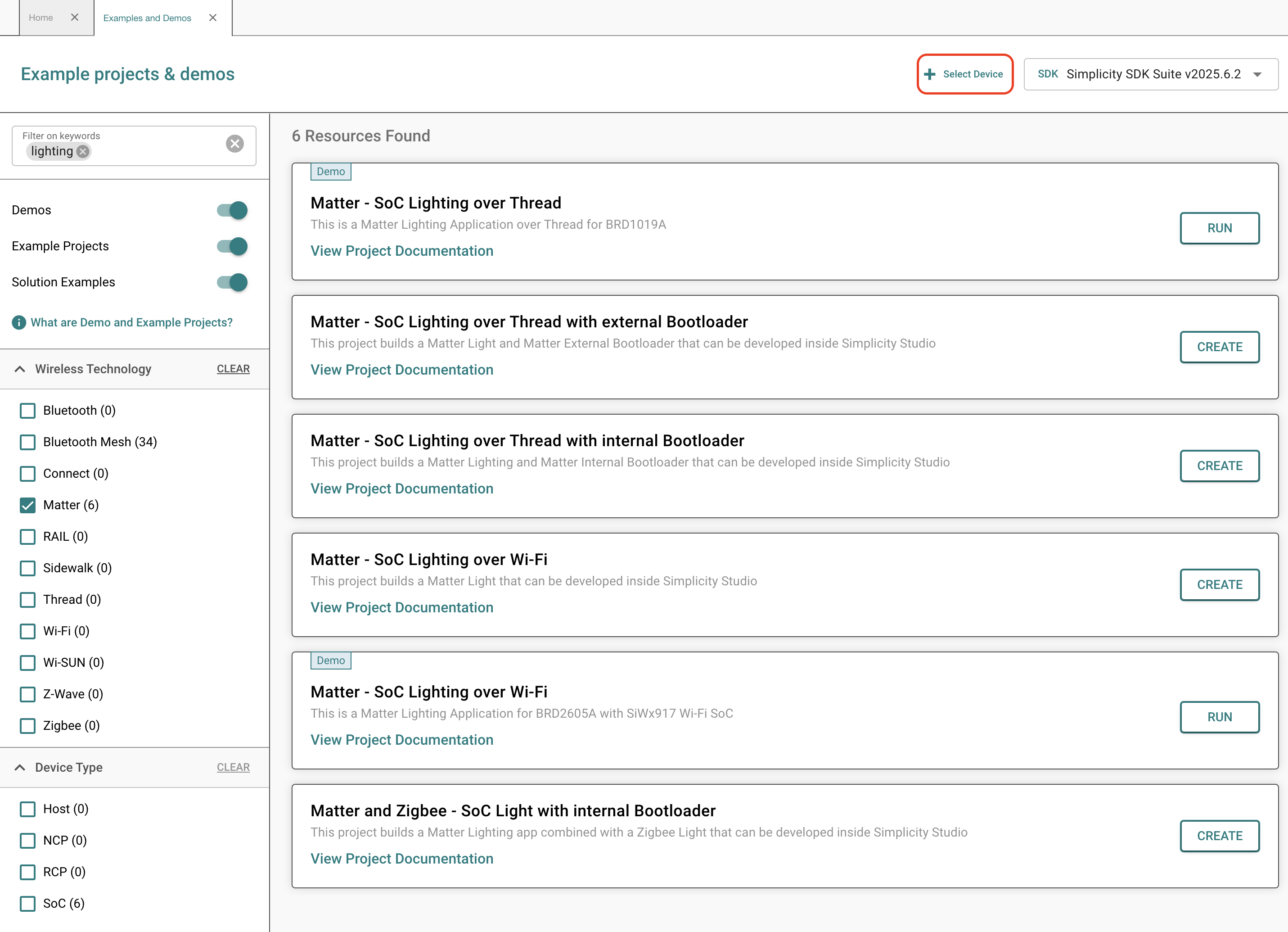Switch to the Home tab
1288x932 pixels.
(41, 18)
